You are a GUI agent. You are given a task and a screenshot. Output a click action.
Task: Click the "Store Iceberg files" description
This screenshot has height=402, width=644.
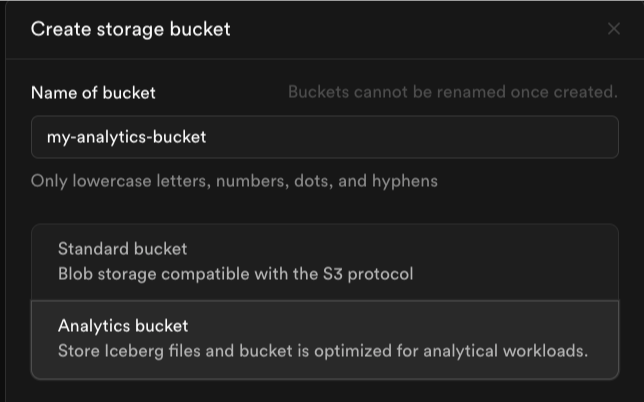tap(322, 351)
